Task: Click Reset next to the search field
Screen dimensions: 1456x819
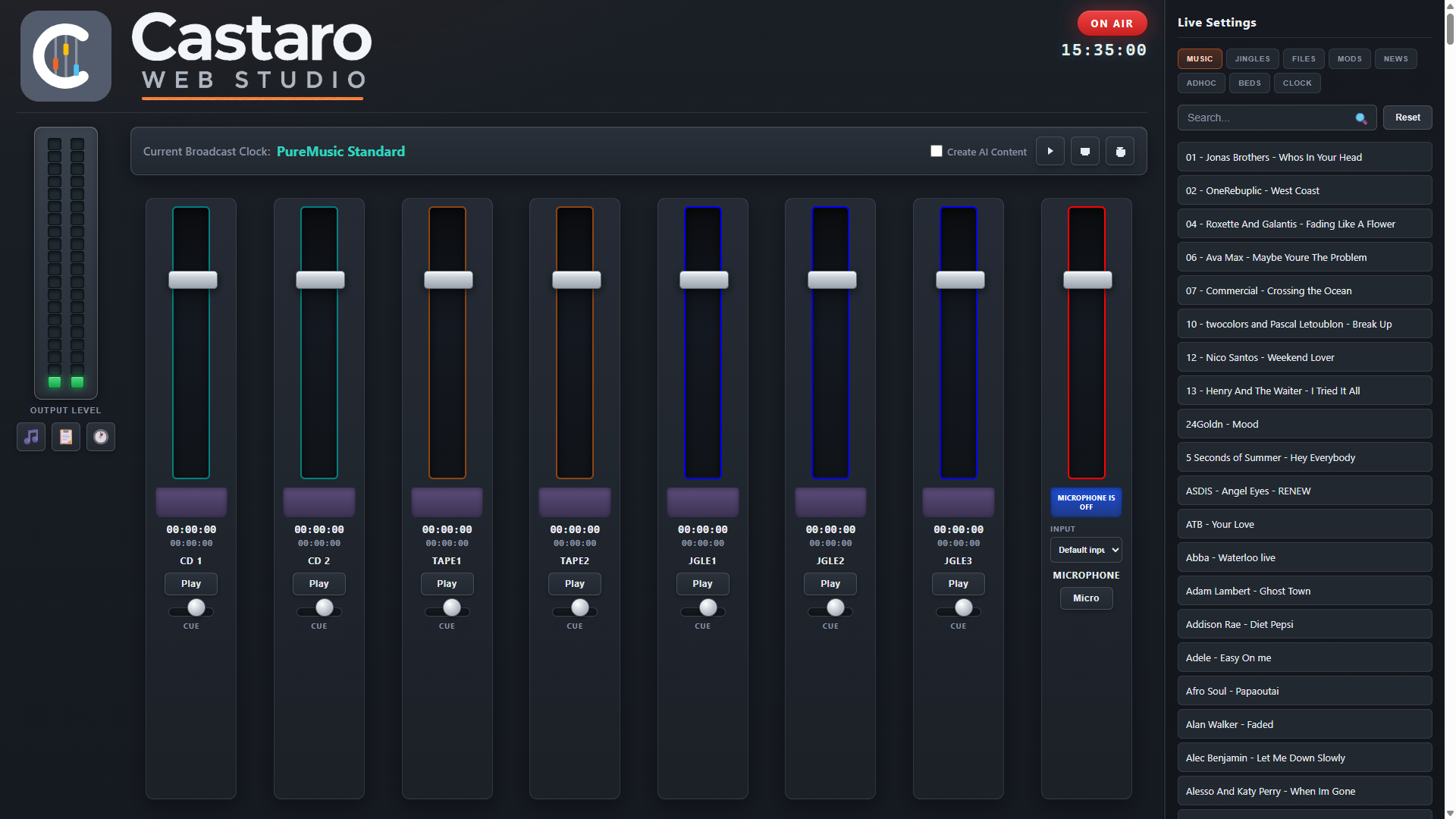Action: [x=1407, y=118]
